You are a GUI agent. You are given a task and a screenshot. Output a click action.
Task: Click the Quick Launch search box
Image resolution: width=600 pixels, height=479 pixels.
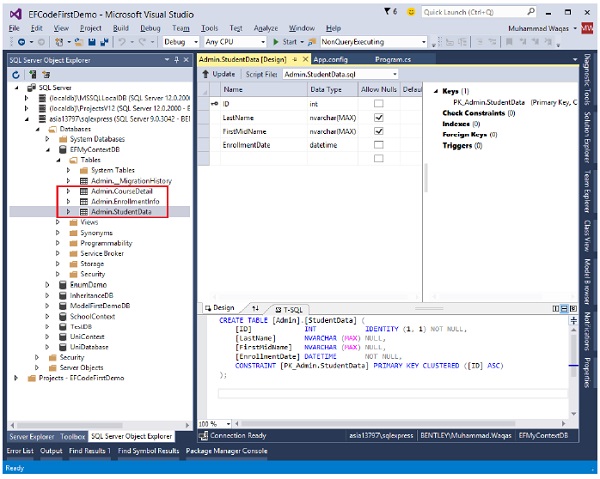pyautogui.click(x=475, y=13)
